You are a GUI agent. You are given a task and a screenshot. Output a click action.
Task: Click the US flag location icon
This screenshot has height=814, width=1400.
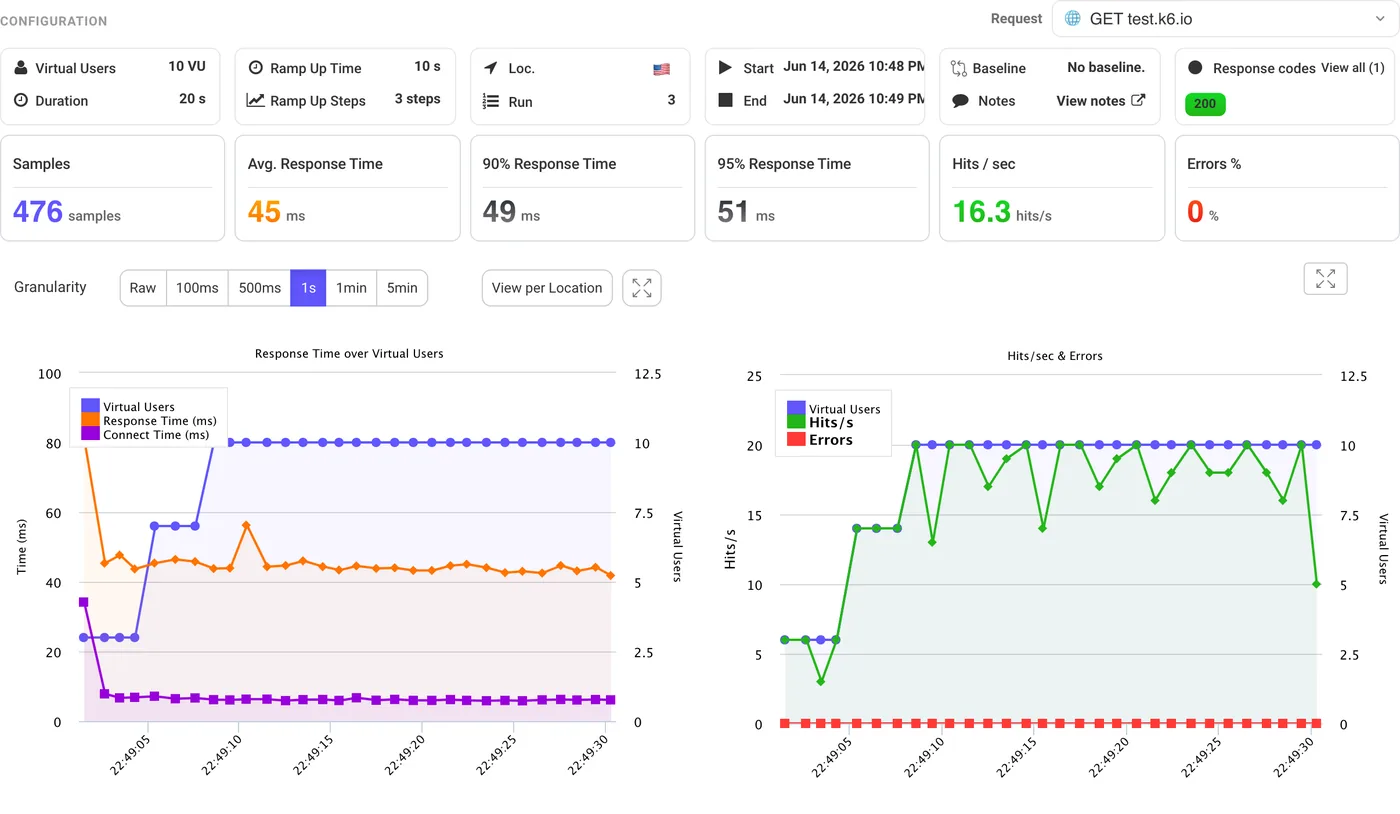tap(661, 69)
